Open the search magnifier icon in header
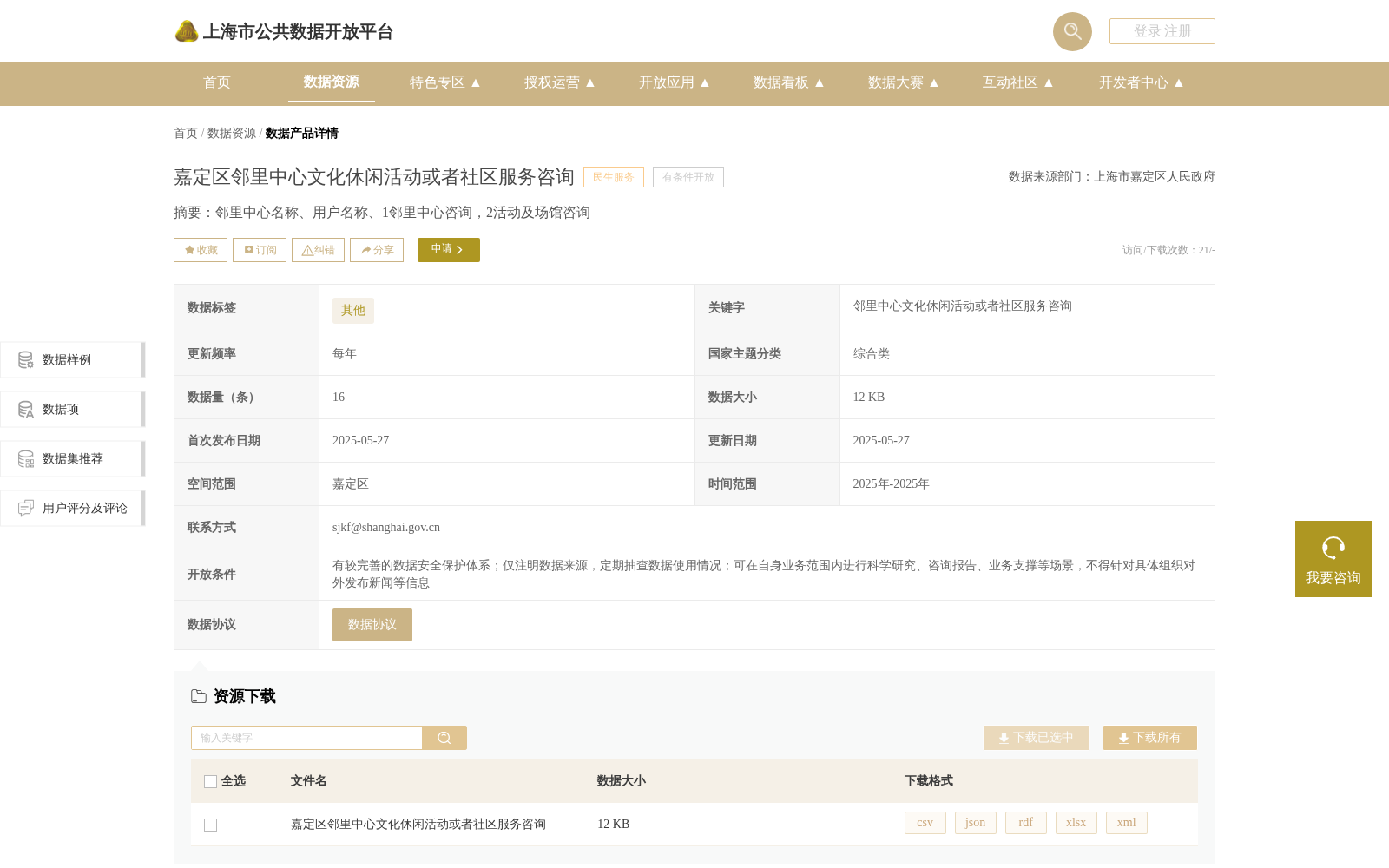Screen dimensions: 1389x868 1072,31
